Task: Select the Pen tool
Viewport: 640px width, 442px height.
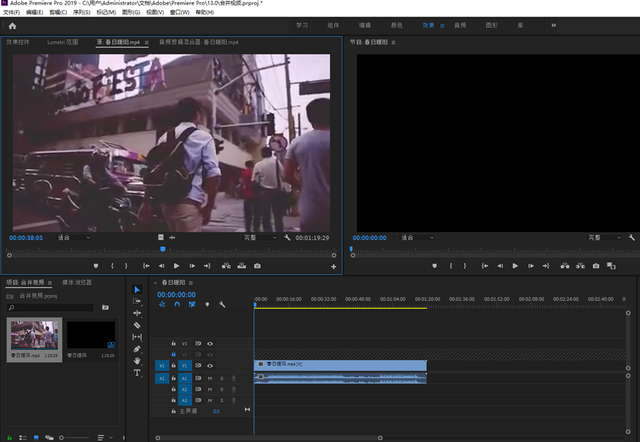Action: click(x=137, y=349)
